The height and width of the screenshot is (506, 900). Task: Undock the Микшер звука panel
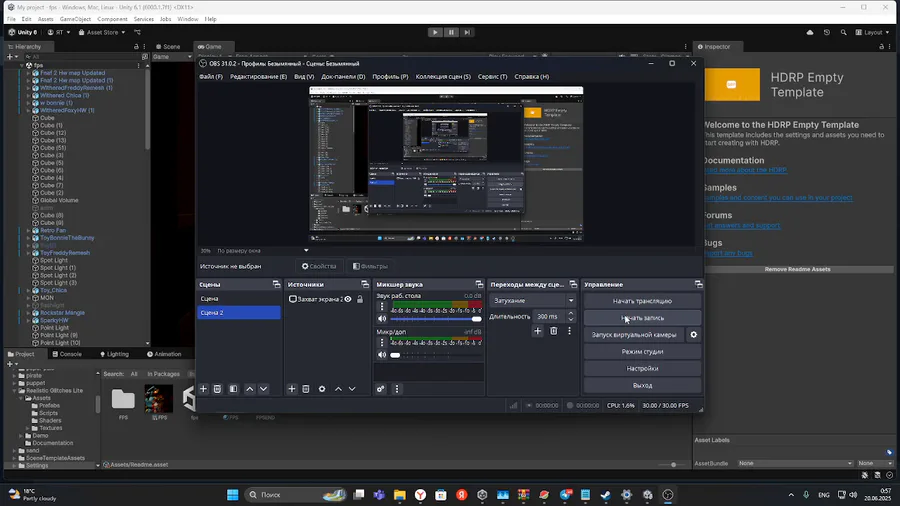[479, 285]
